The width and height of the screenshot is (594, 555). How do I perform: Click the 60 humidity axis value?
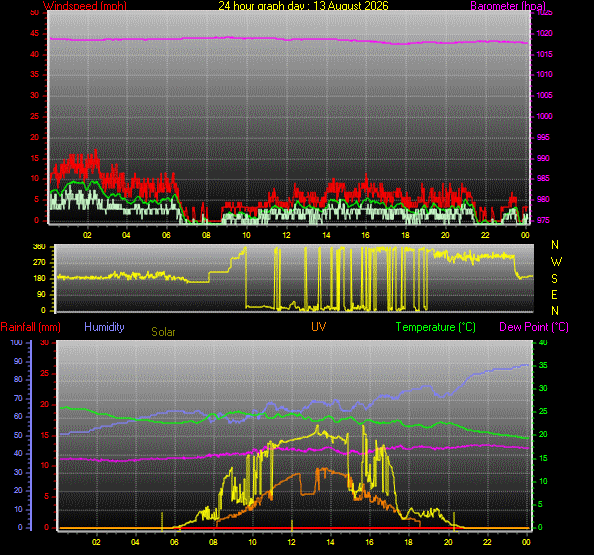pos(18,416)
